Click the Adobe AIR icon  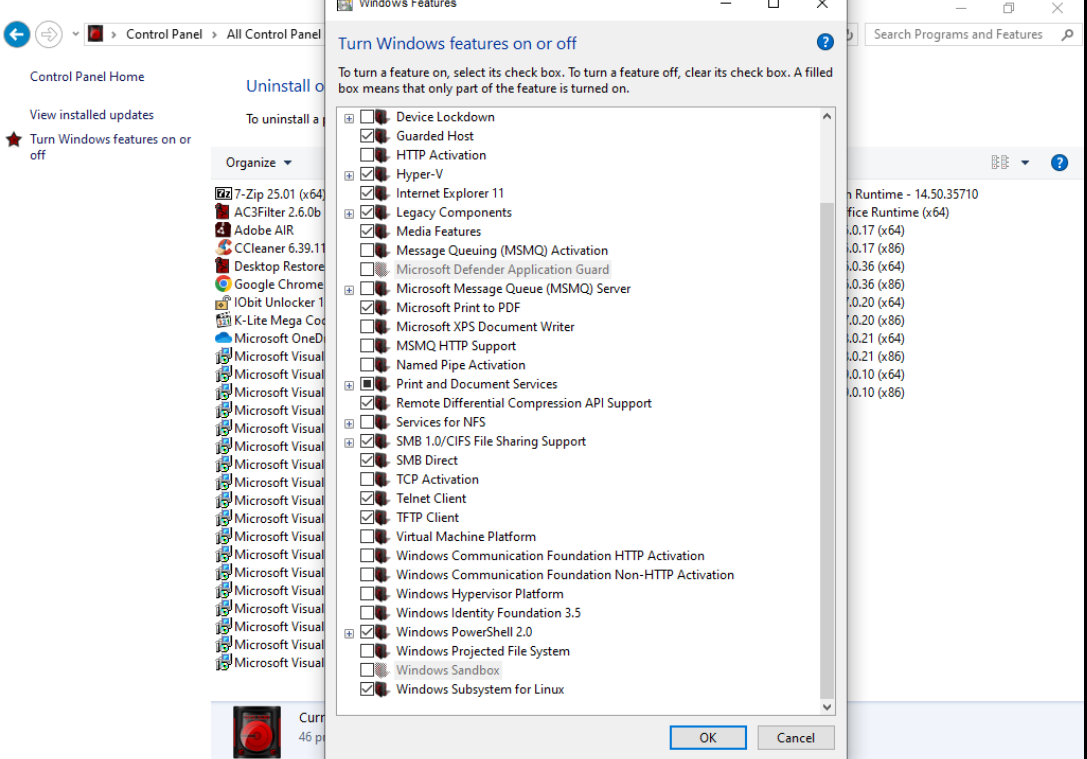(x=223, y=230)
